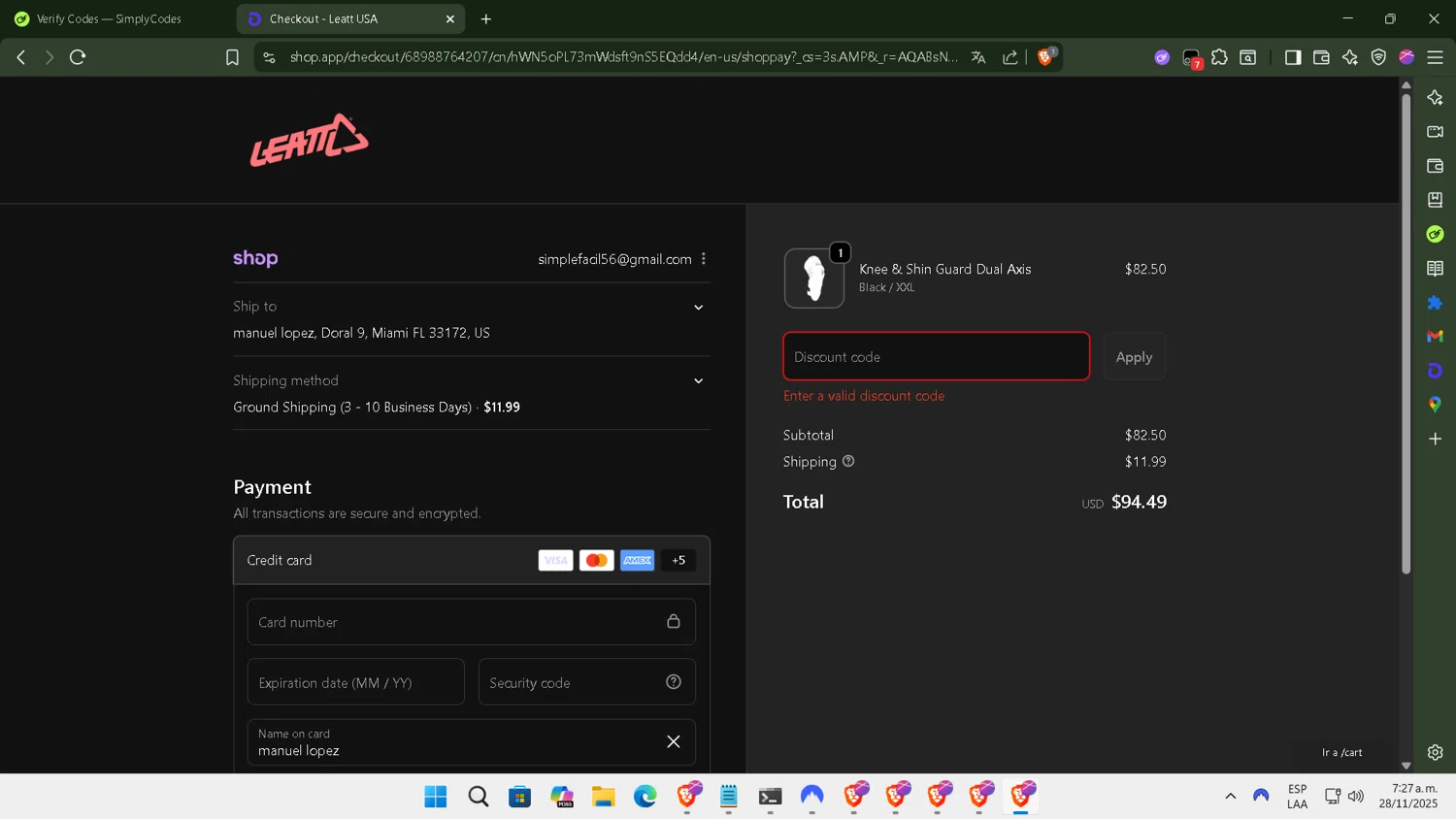Screen dimensions: 1456x819
Task: Reload the checkout page
Action: click(x=78, y=57)
